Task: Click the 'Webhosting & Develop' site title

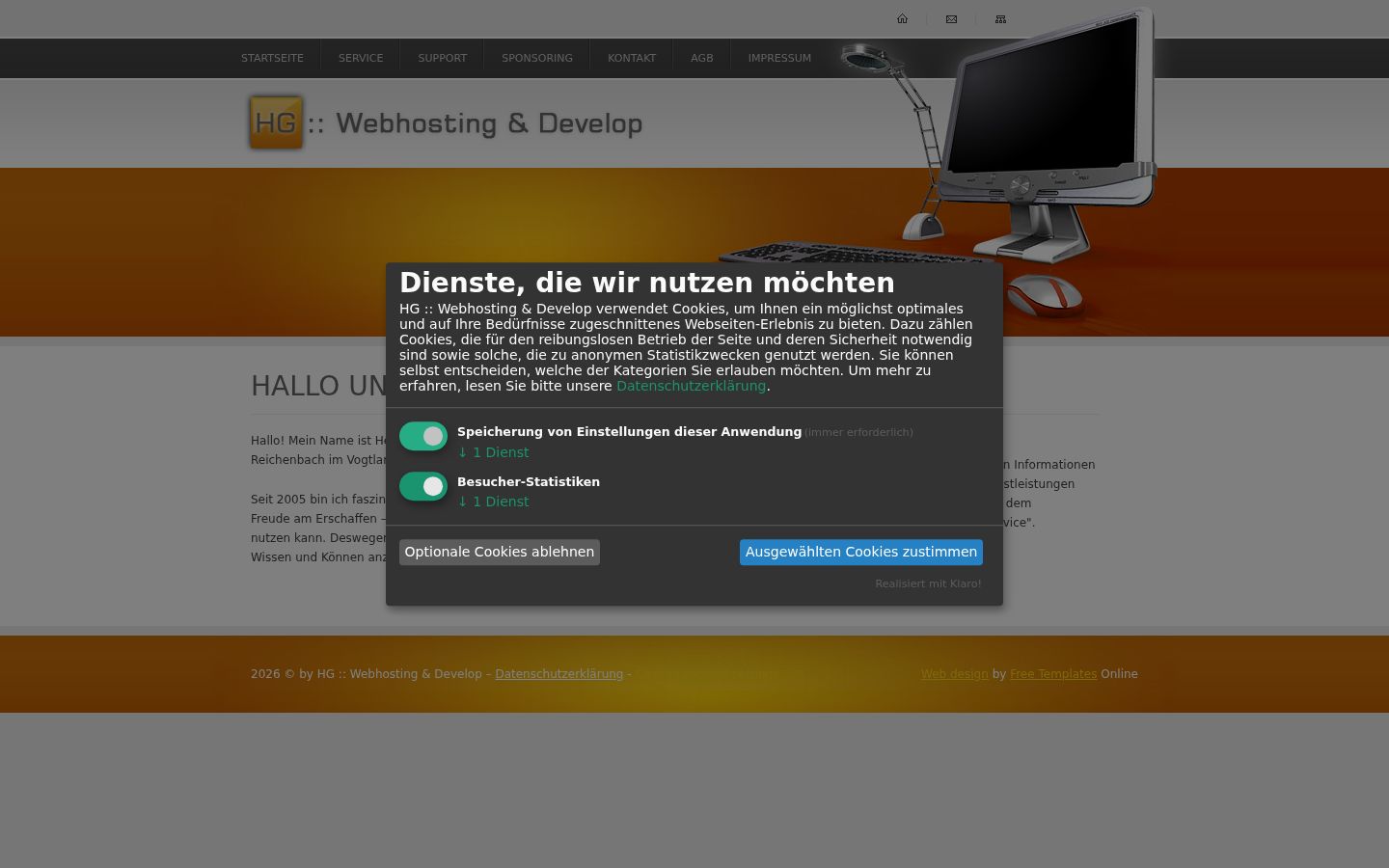Action: click(x=488, y=123)
